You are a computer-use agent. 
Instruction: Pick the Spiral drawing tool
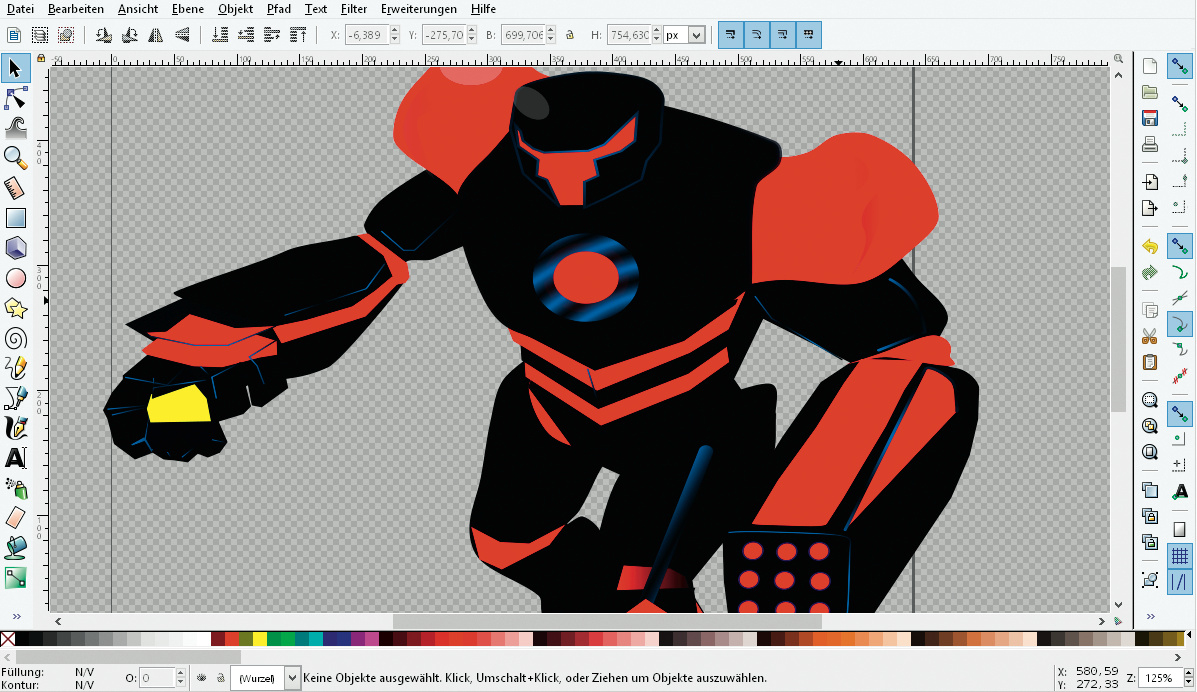[x=15, y=338]
